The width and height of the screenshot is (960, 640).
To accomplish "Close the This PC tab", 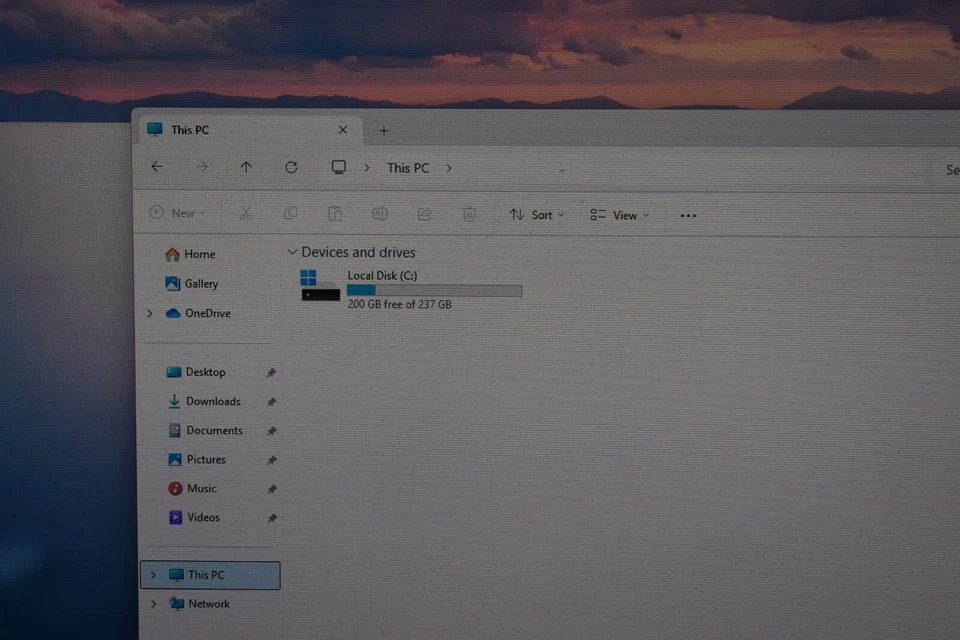I will pyautogui.click(x=343, y=130).
